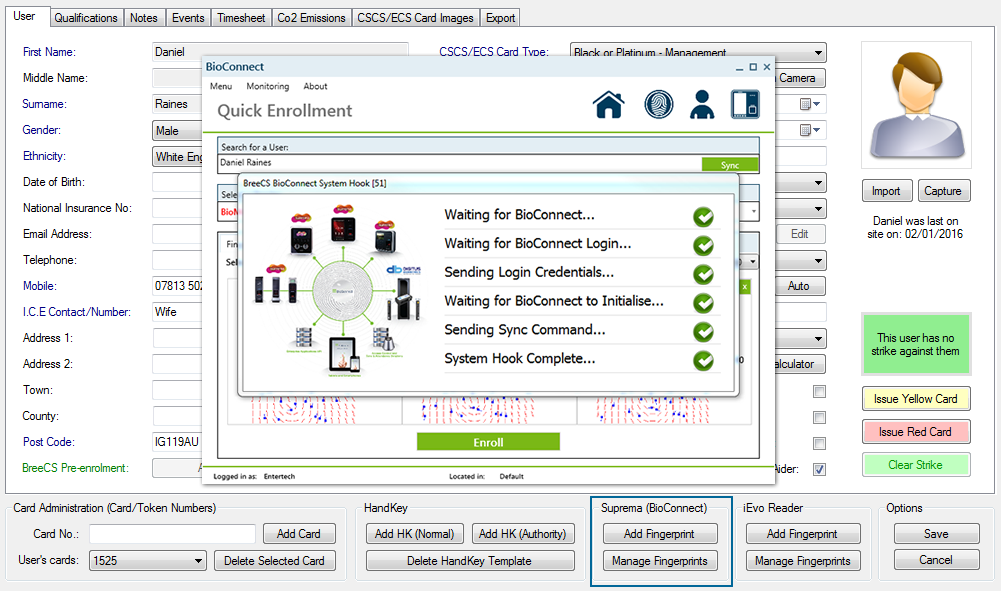Open the Monitoring menu in BioConnect
Viewport: 1001px width, 591px height.
pos(267,87)
